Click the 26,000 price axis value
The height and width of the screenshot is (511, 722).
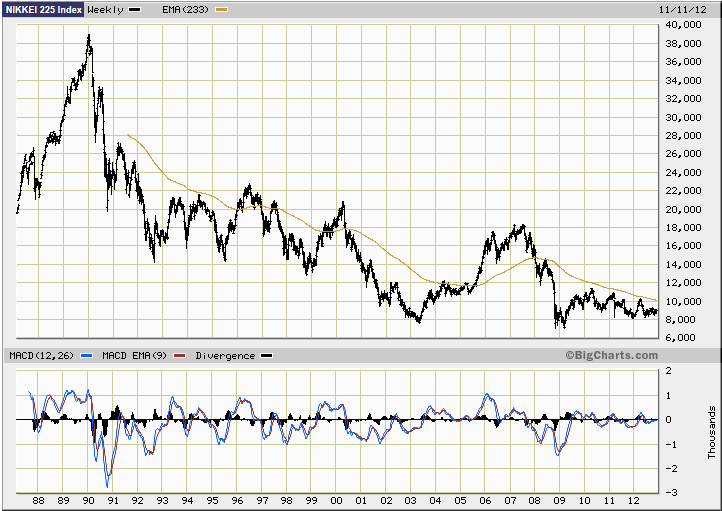(x=684, y=154)
